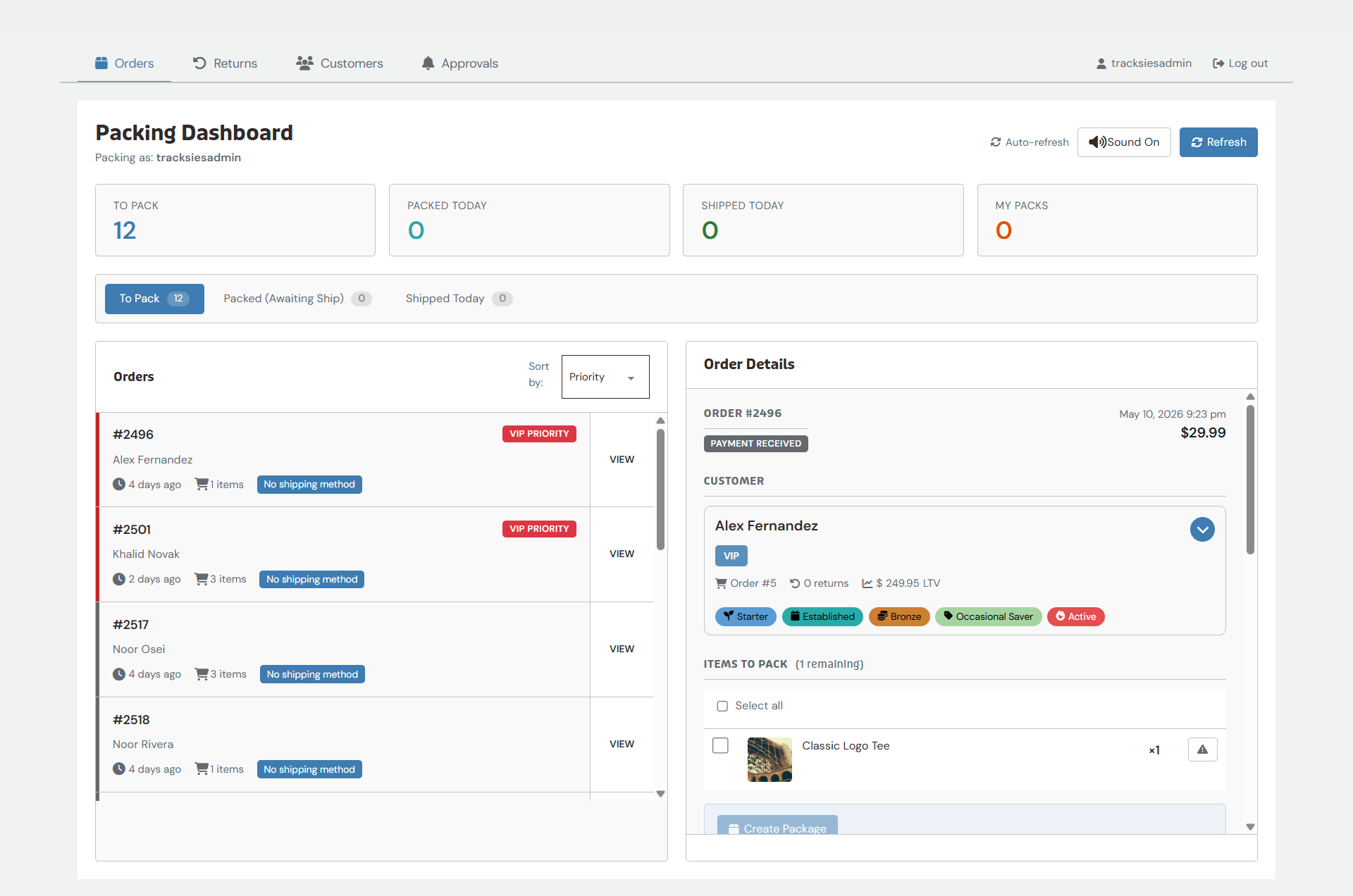
Task: Click the tracksiesadmin user icon
Action: coord(1101,63)
